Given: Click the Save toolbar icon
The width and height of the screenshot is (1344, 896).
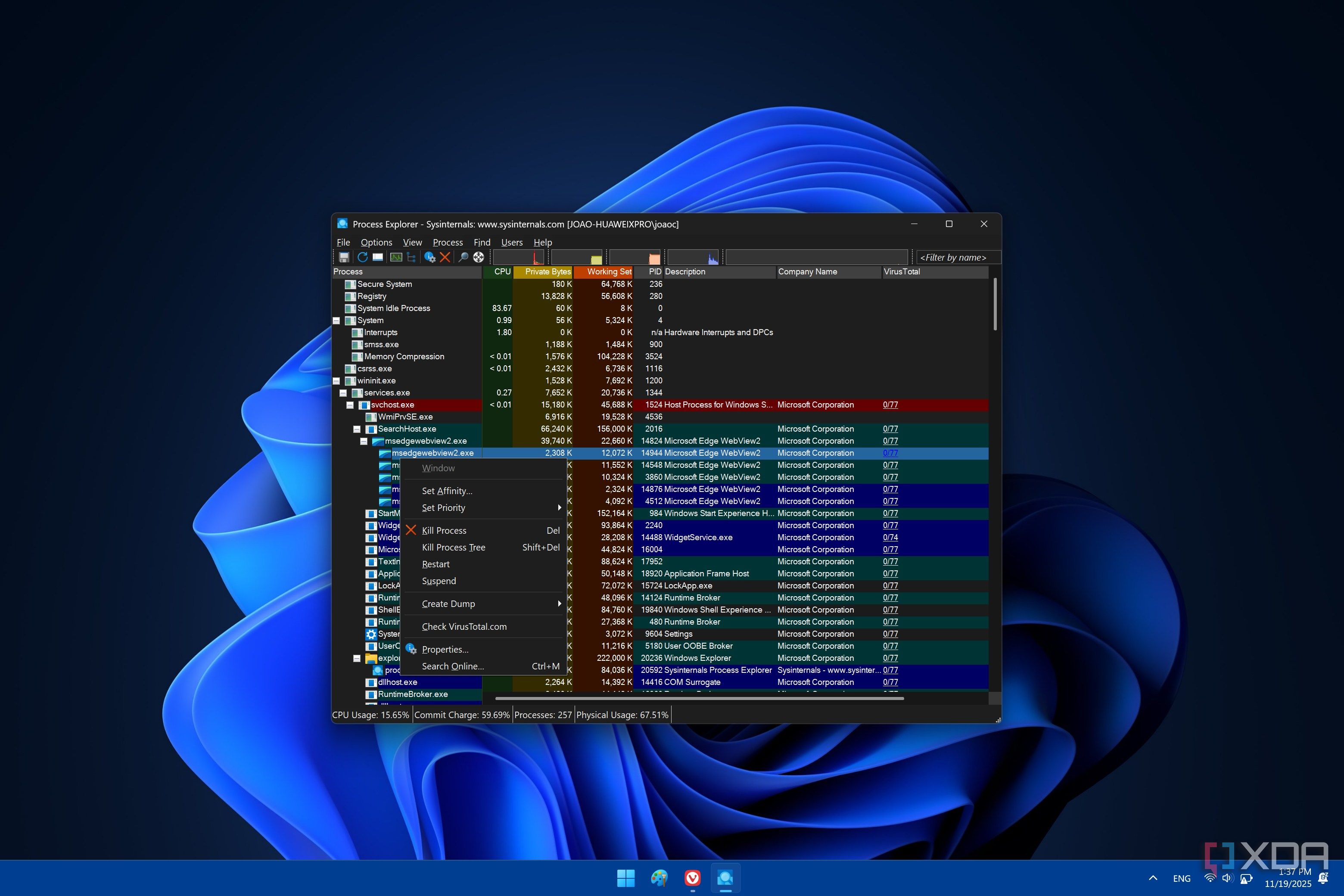Looking at the screenshot, I should (344, 257).
